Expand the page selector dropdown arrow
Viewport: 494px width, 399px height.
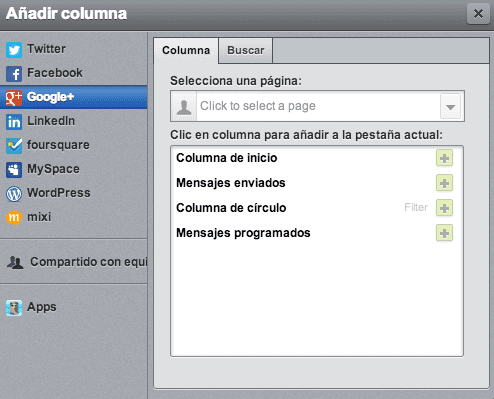click(450, 106)
